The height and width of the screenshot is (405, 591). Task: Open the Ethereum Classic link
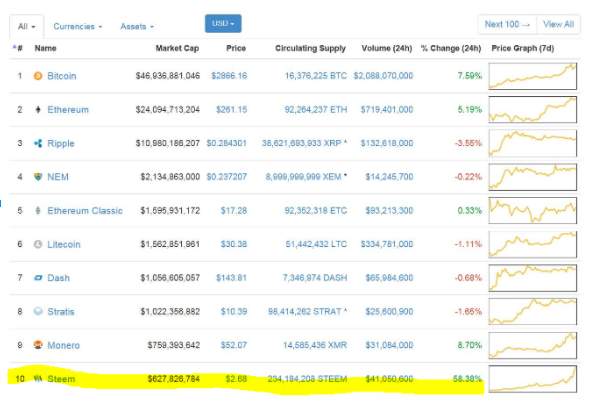[x=85, y=211]
